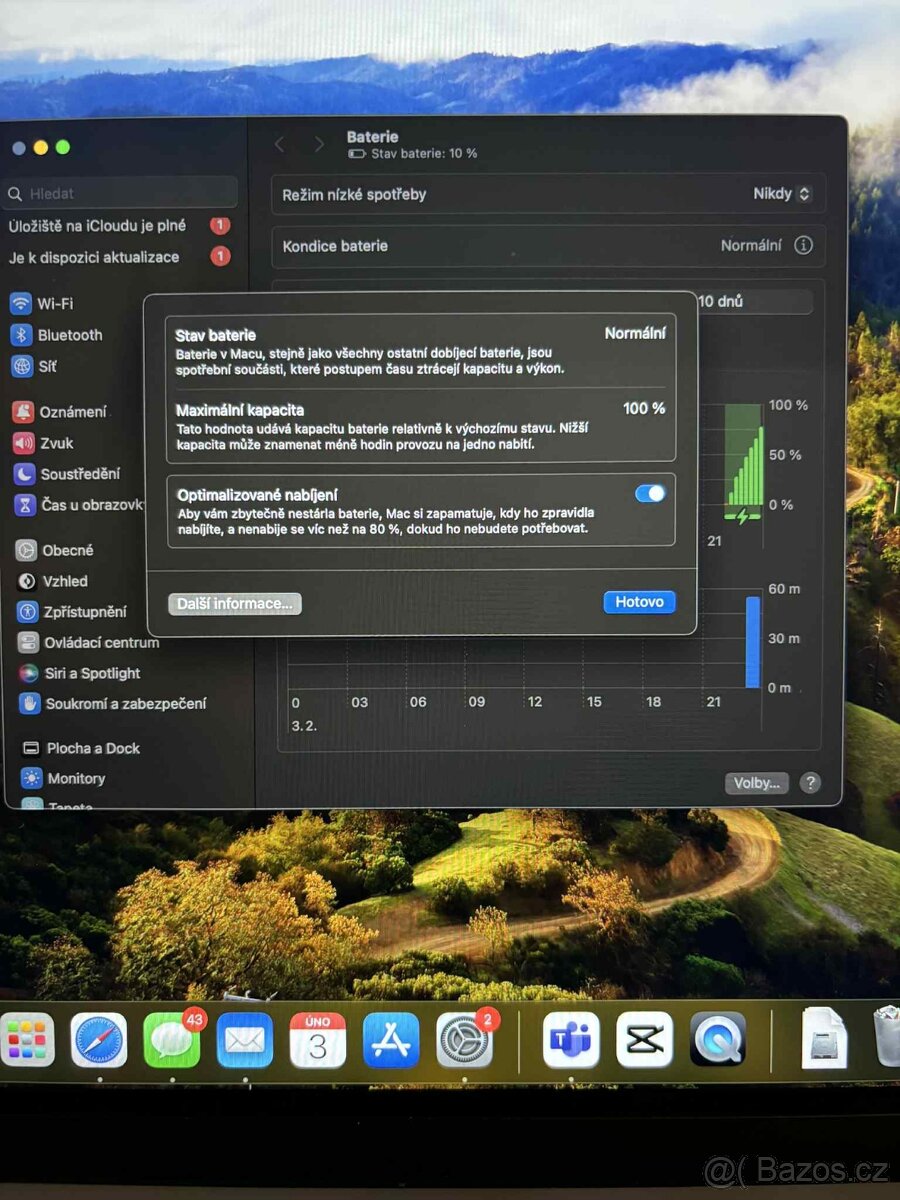Open Další informace dialog
900x1200 pixels.
pyautogui.click(x=233, y=603)
